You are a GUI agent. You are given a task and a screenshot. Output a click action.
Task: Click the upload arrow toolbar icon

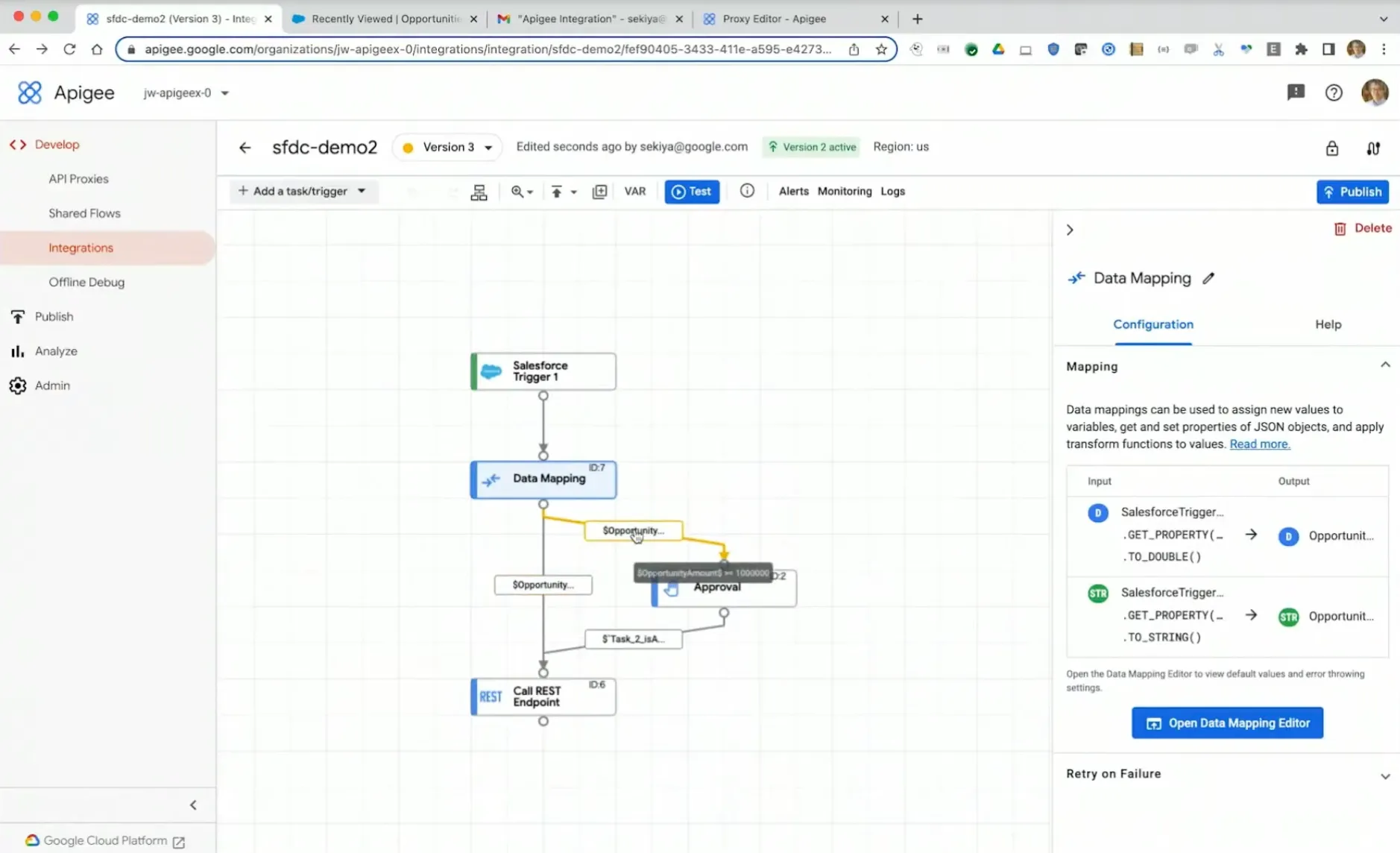coord(556,192)
